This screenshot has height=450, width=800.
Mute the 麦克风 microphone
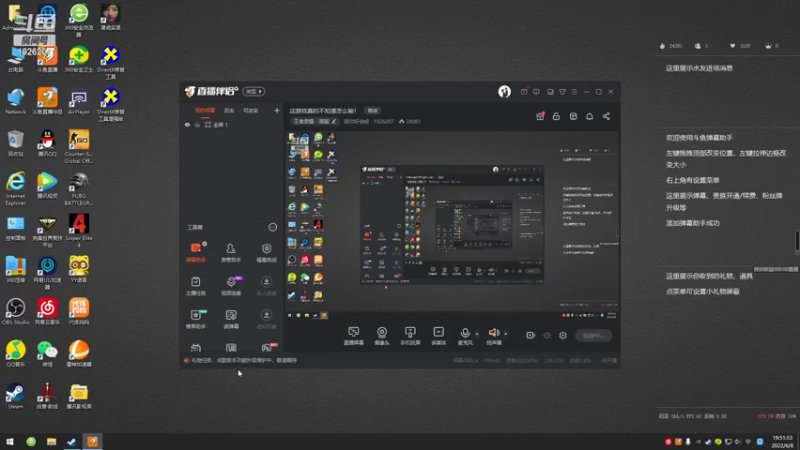point(465,336)
